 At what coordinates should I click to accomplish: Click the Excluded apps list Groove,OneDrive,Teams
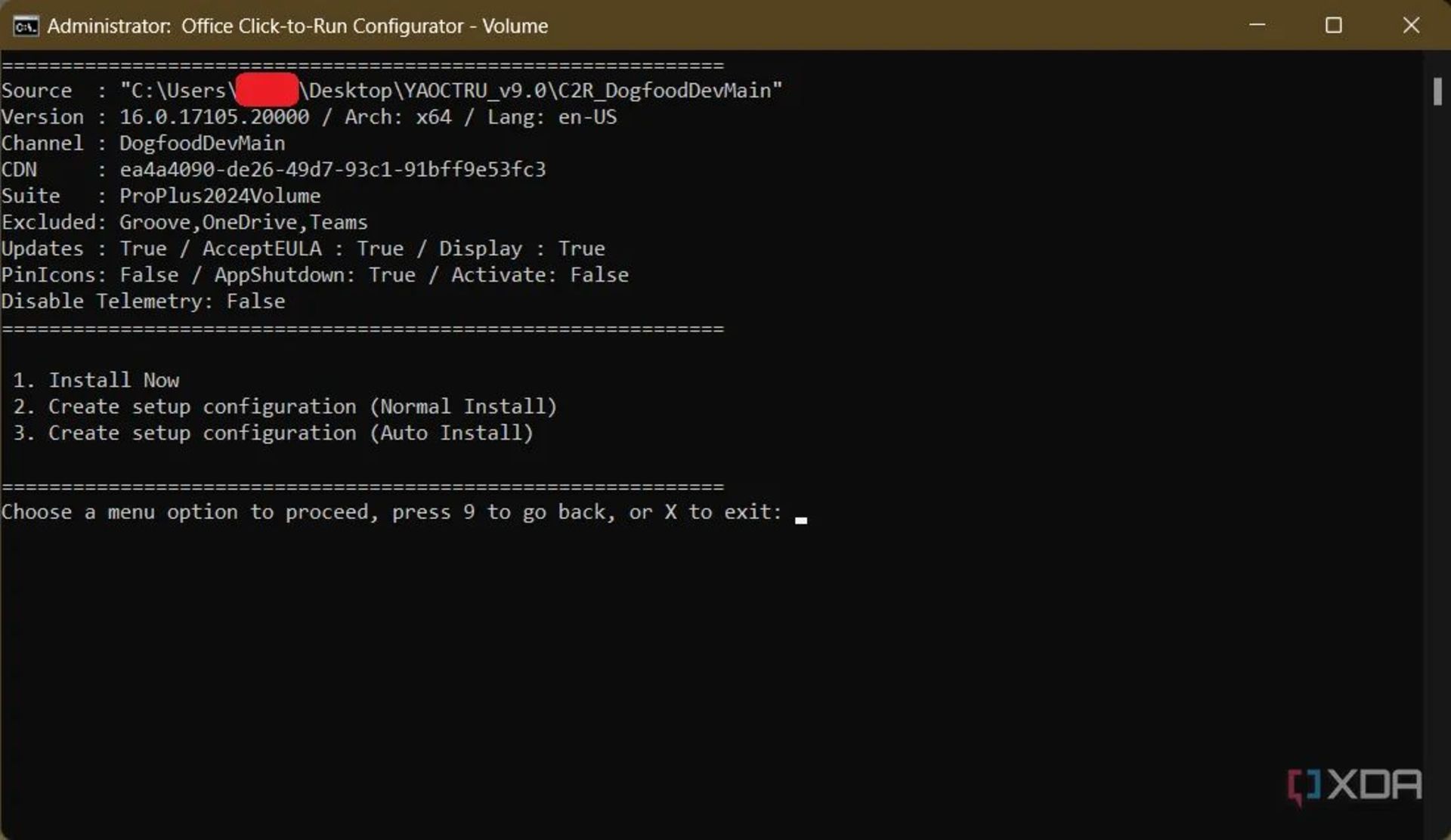pyautogui.click(x=243, y=222)
